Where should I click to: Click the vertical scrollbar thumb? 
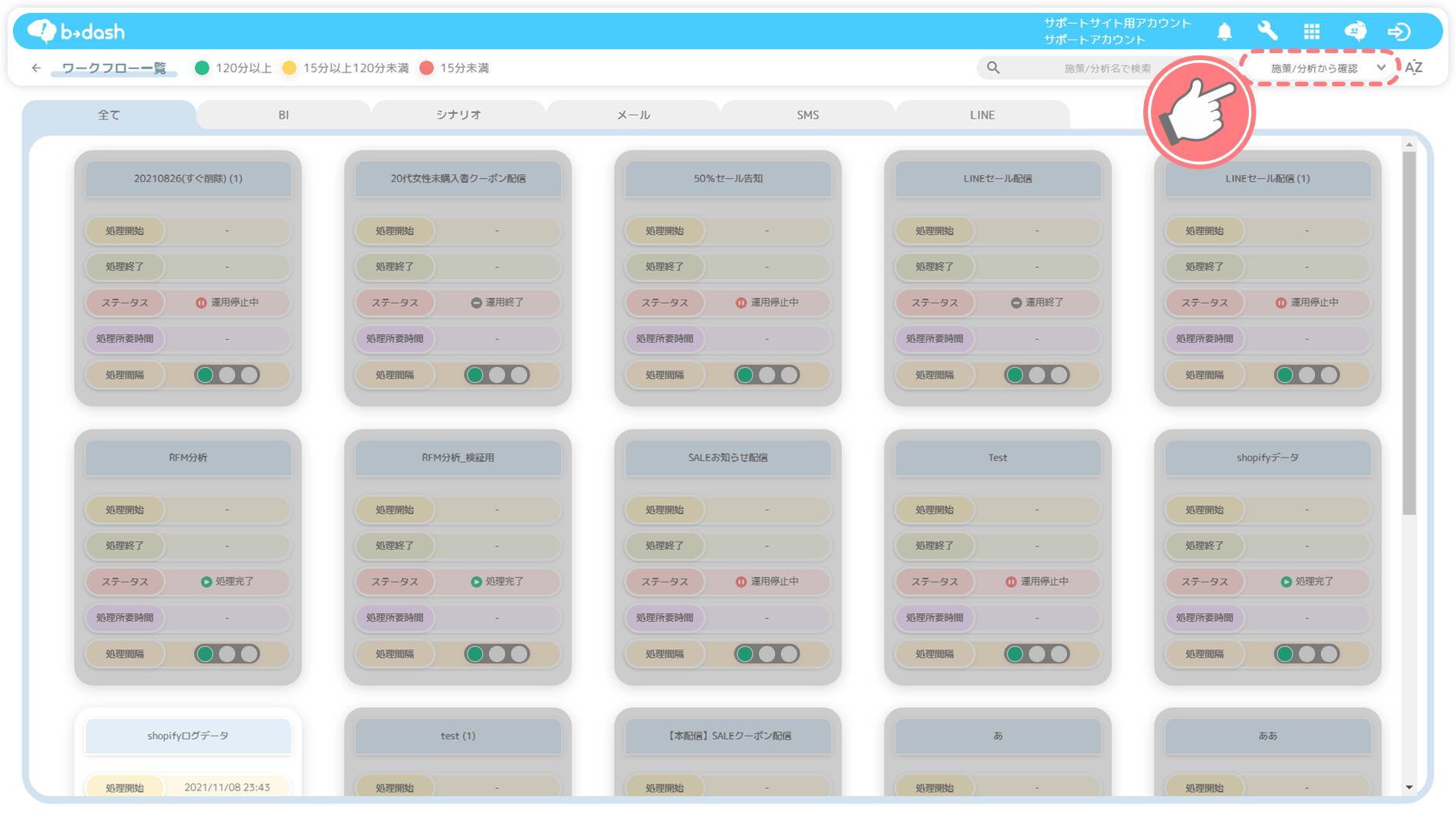pyautogui.click(x=1409, y=333)
